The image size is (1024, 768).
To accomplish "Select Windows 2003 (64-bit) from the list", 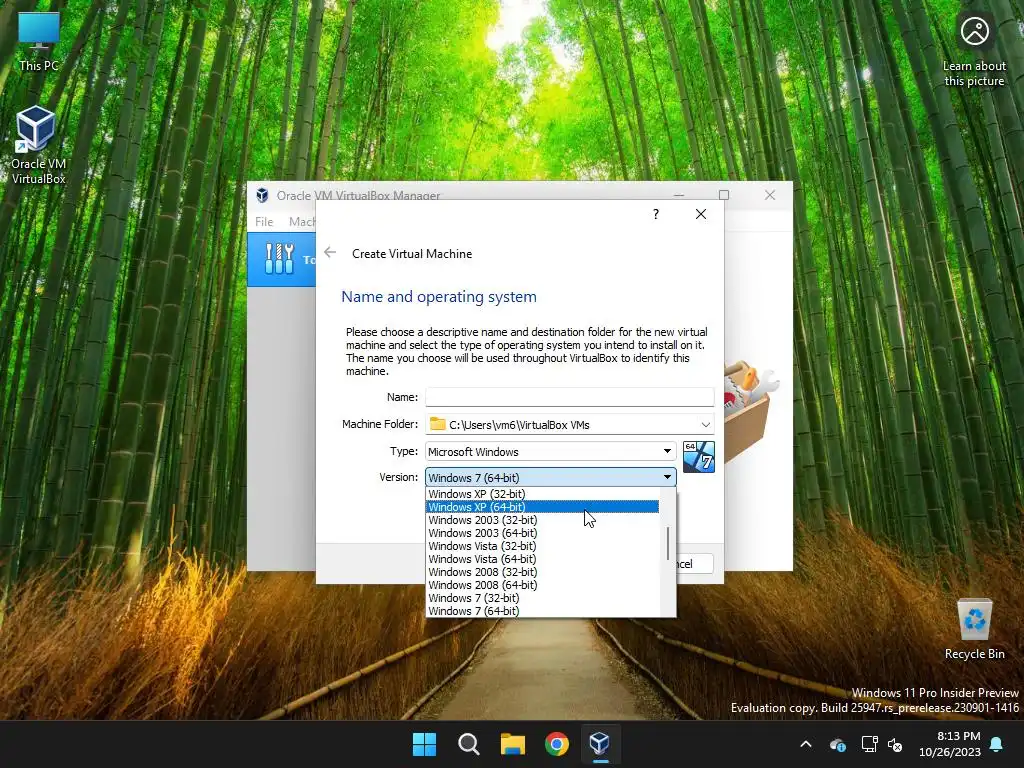I will click(x=542, y=534).
